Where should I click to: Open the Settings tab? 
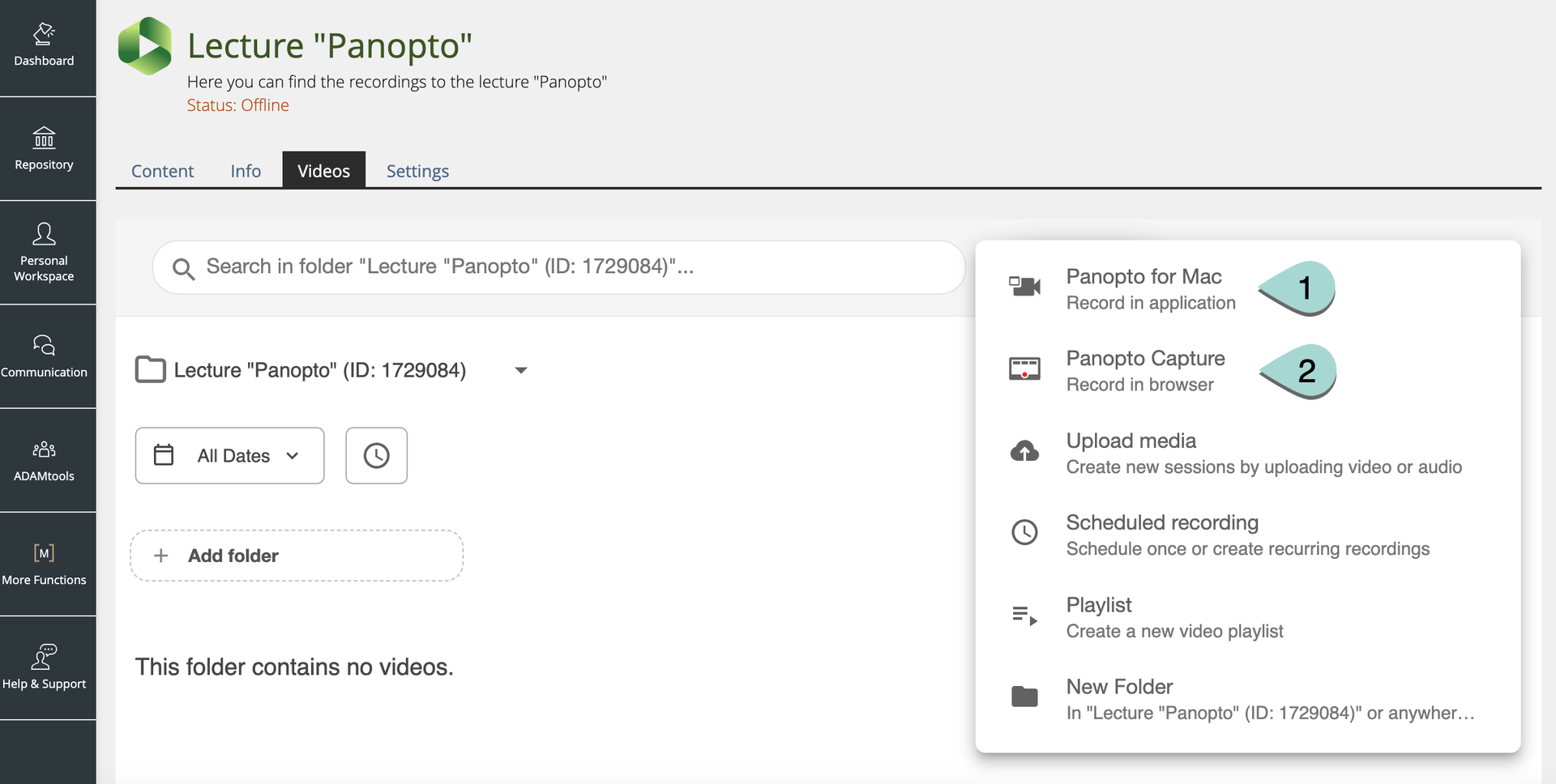click(x=417, y=171)
